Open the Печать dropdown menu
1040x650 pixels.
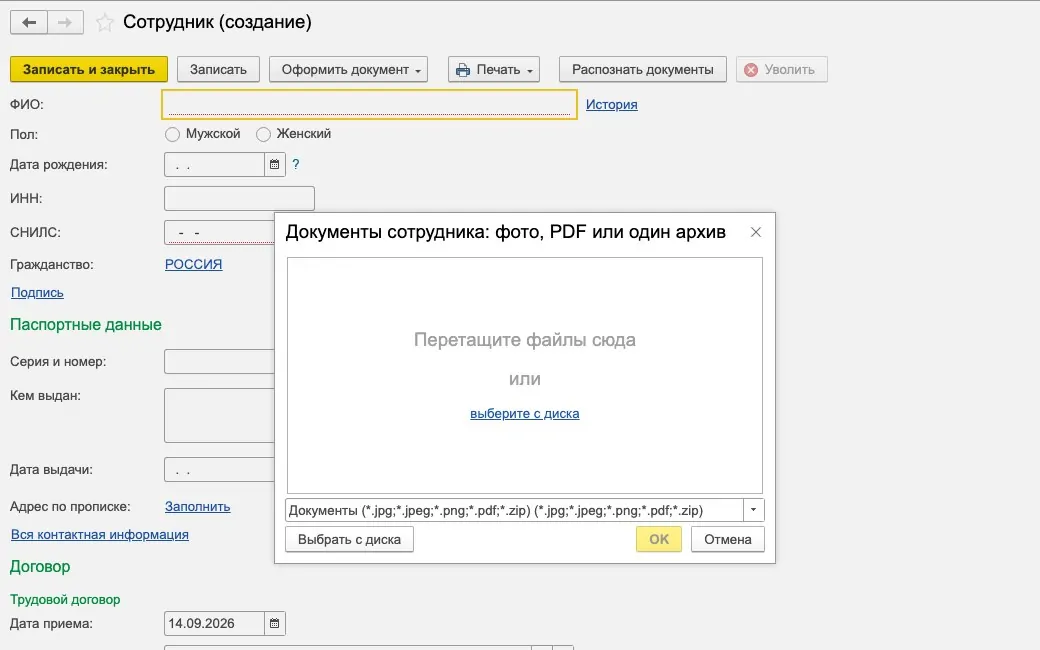(x=493, y=70)
